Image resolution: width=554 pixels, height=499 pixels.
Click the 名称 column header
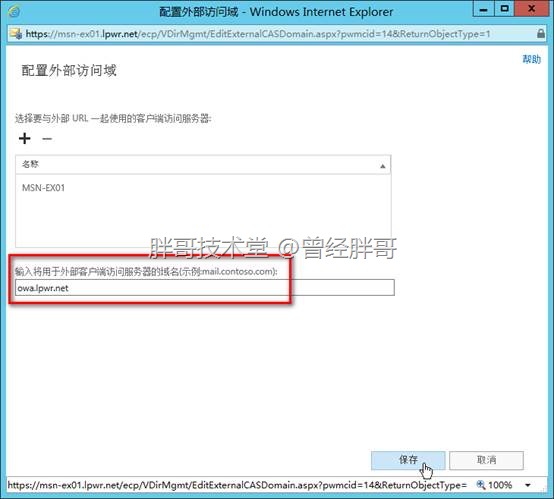[x=203, y=165]
